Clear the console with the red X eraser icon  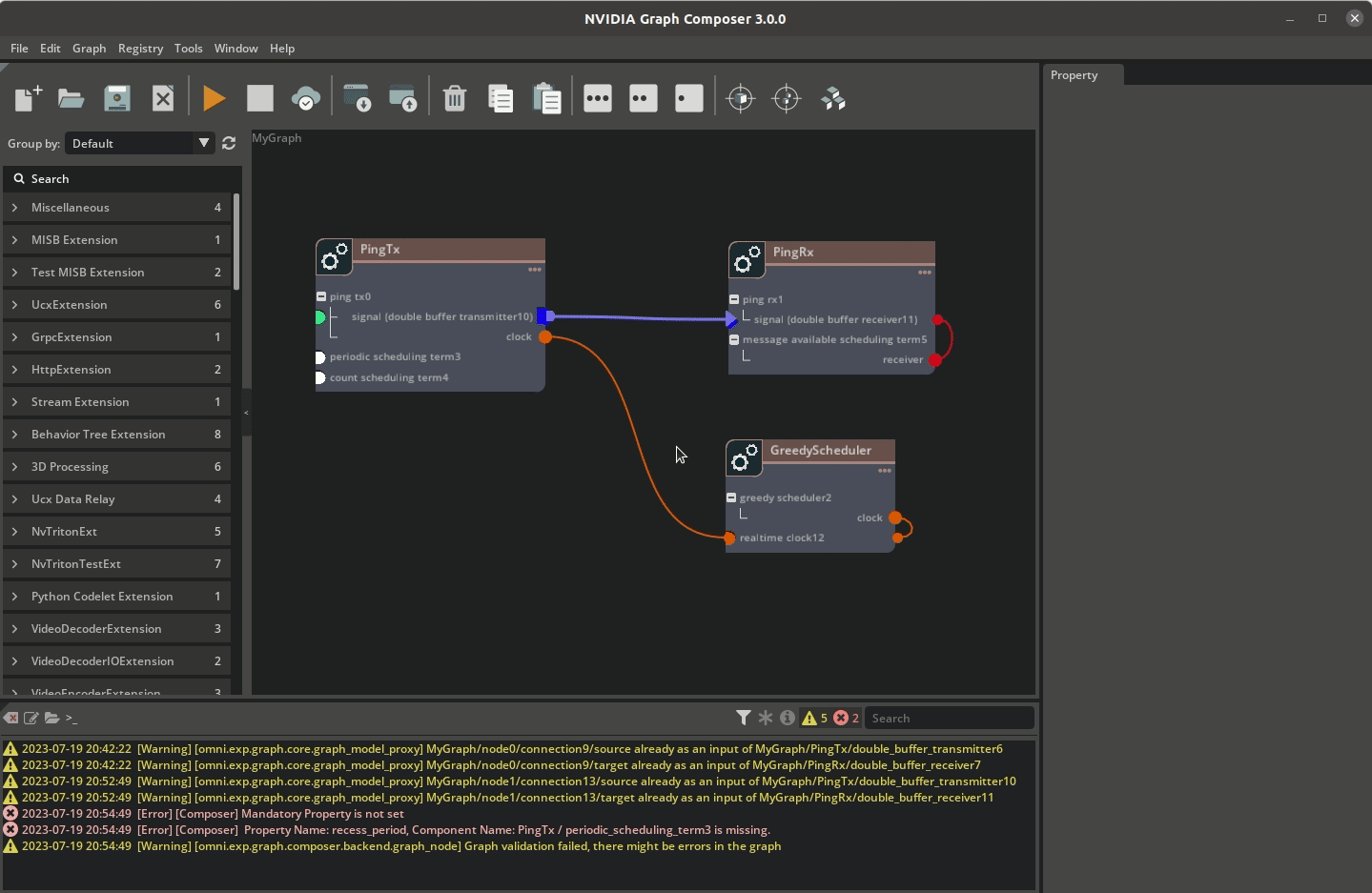pos(11,718)
